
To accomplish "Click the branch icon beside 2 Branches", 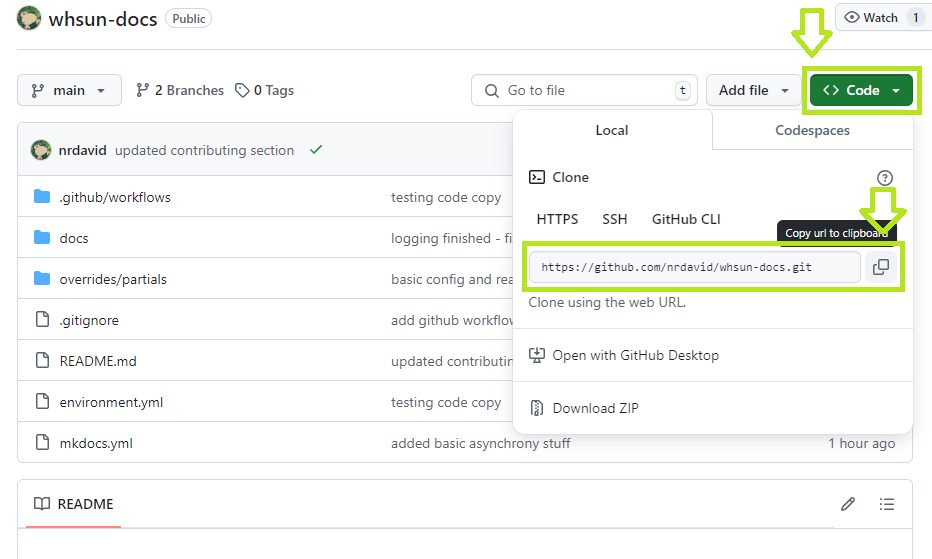I will [x=142, y=90].
